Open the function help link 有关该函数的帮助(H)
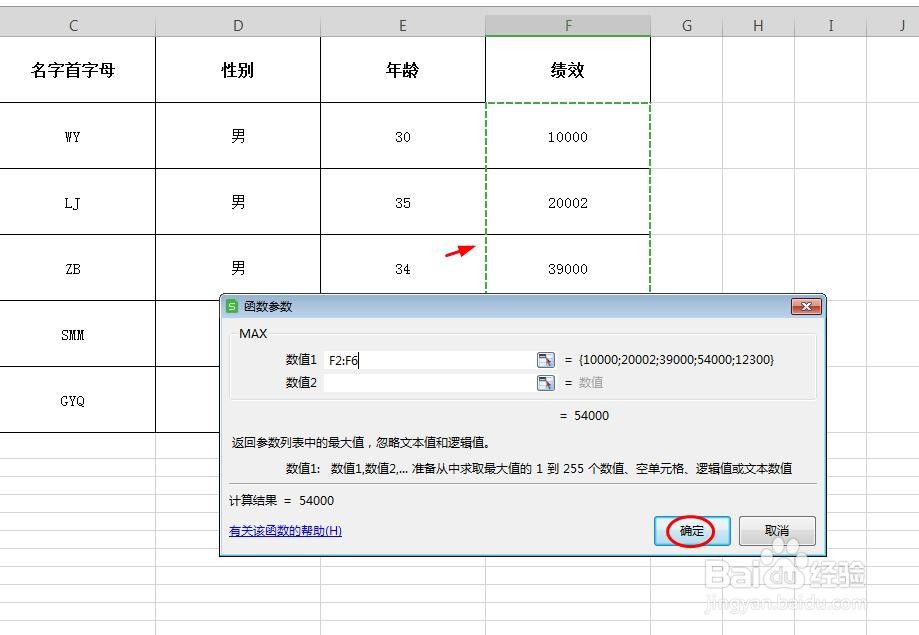Image resolution: width=919 pixels, height=635 pixels. pos(286,530)
